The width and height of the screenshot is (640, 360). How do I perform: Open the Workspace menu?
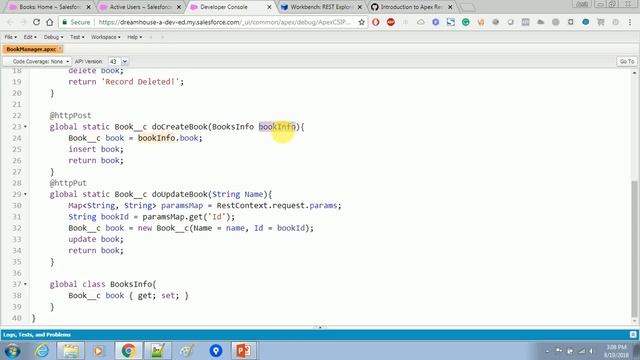click(x=106, y=37)
